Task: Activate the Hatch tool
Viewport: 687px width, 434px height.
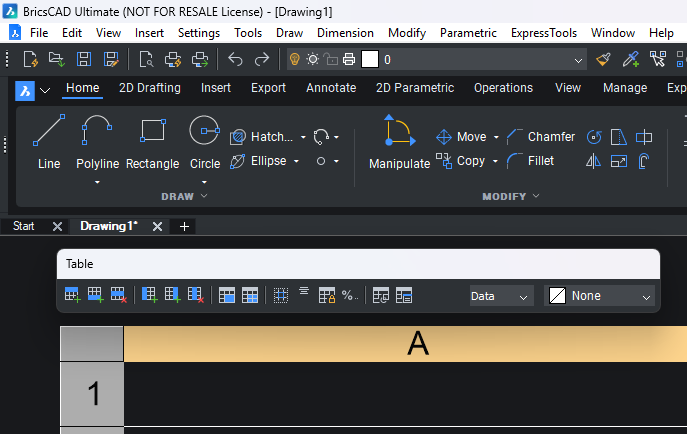Action: click(262, 137)
